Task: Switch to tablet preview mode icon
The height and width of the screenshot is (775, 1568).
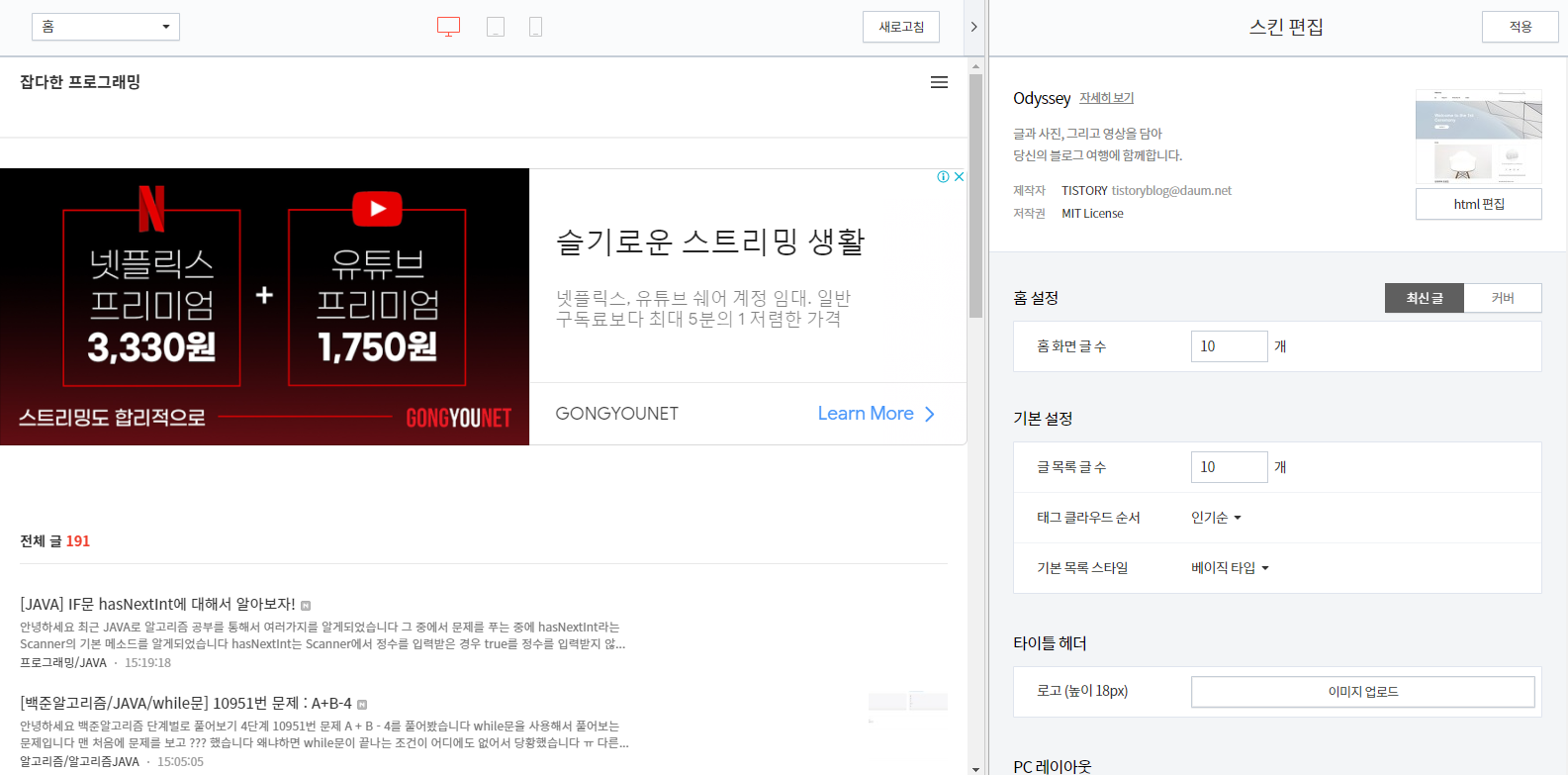Action: click(496, 27)
